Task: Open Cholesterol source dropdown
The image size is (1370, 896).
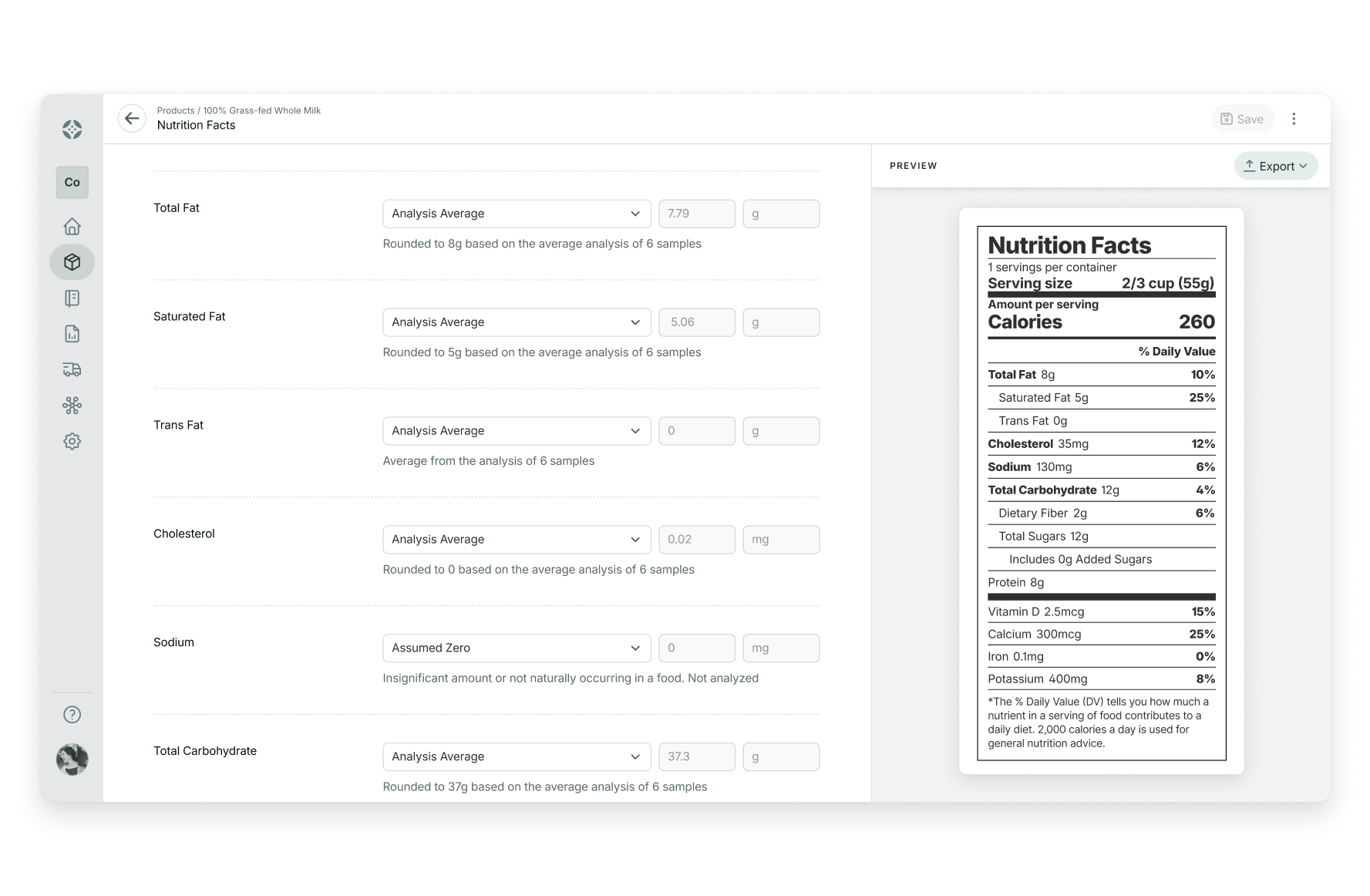Action: pyautogui.click(x=517, y=540)
